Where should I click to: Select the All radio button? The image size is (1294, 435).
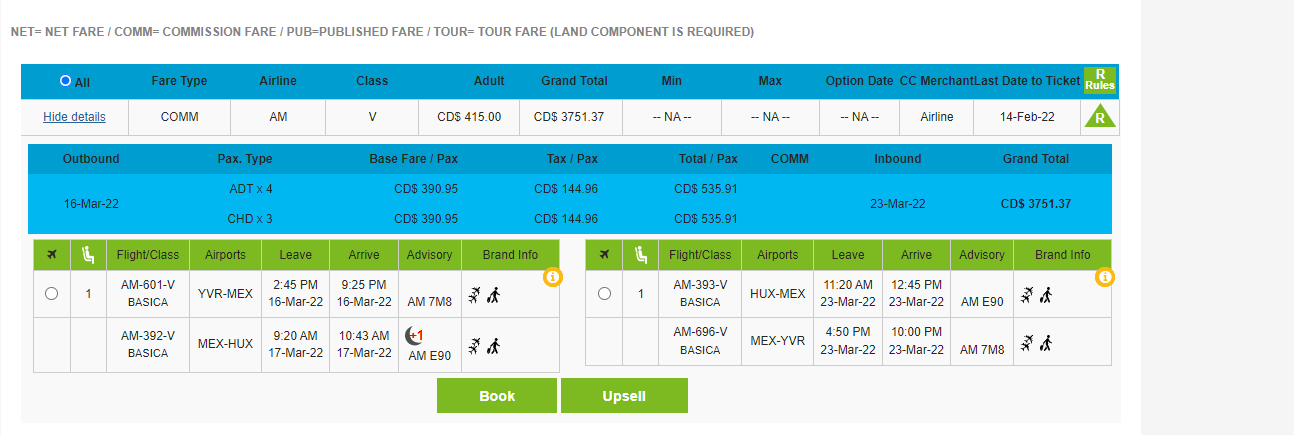66,80
